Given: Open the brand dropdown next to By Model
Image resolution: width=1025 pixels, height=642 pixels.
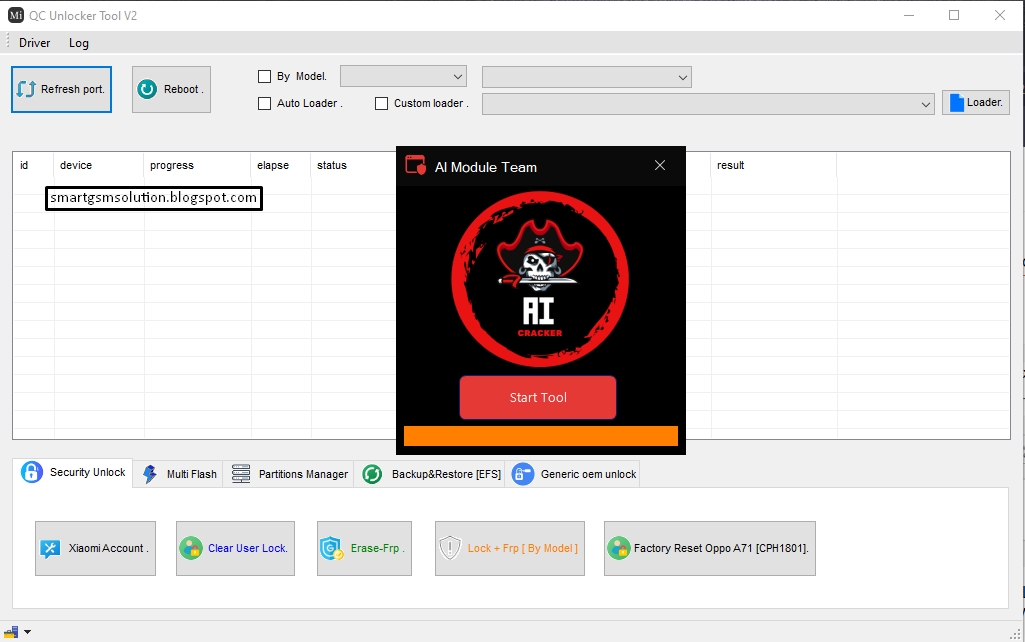Looking at the screenshot, I should coord(403,76).
